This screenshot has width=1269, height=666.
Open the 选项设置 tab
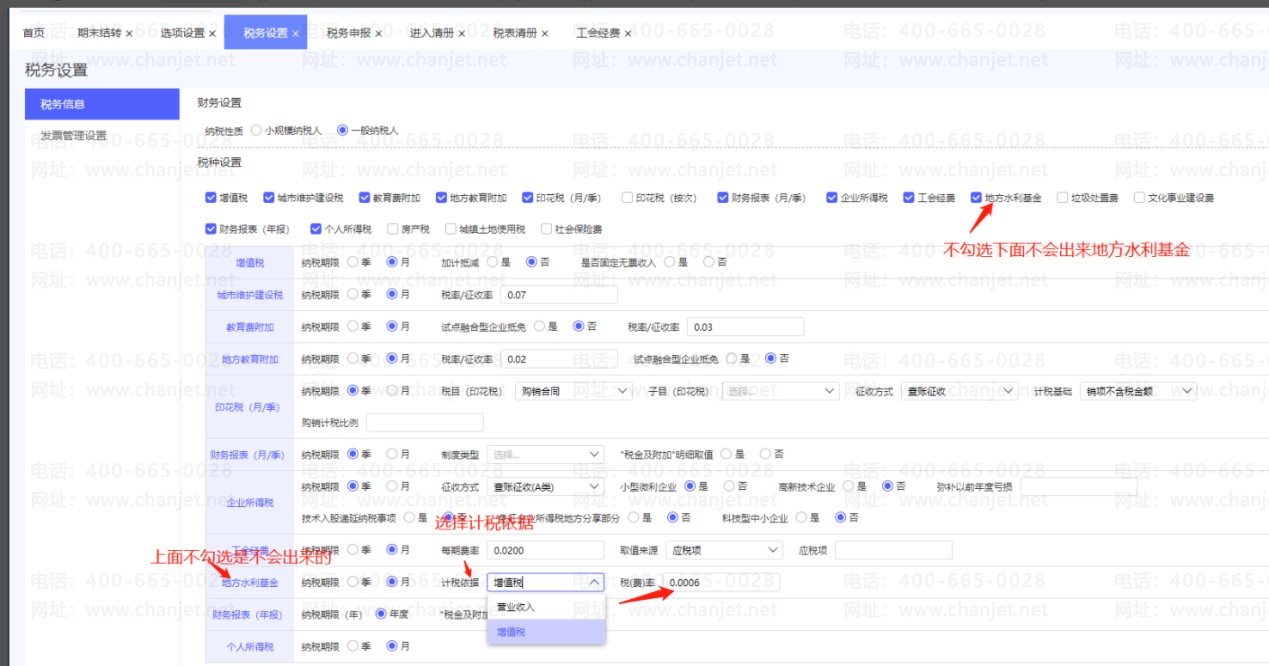(x=182, y=33)
